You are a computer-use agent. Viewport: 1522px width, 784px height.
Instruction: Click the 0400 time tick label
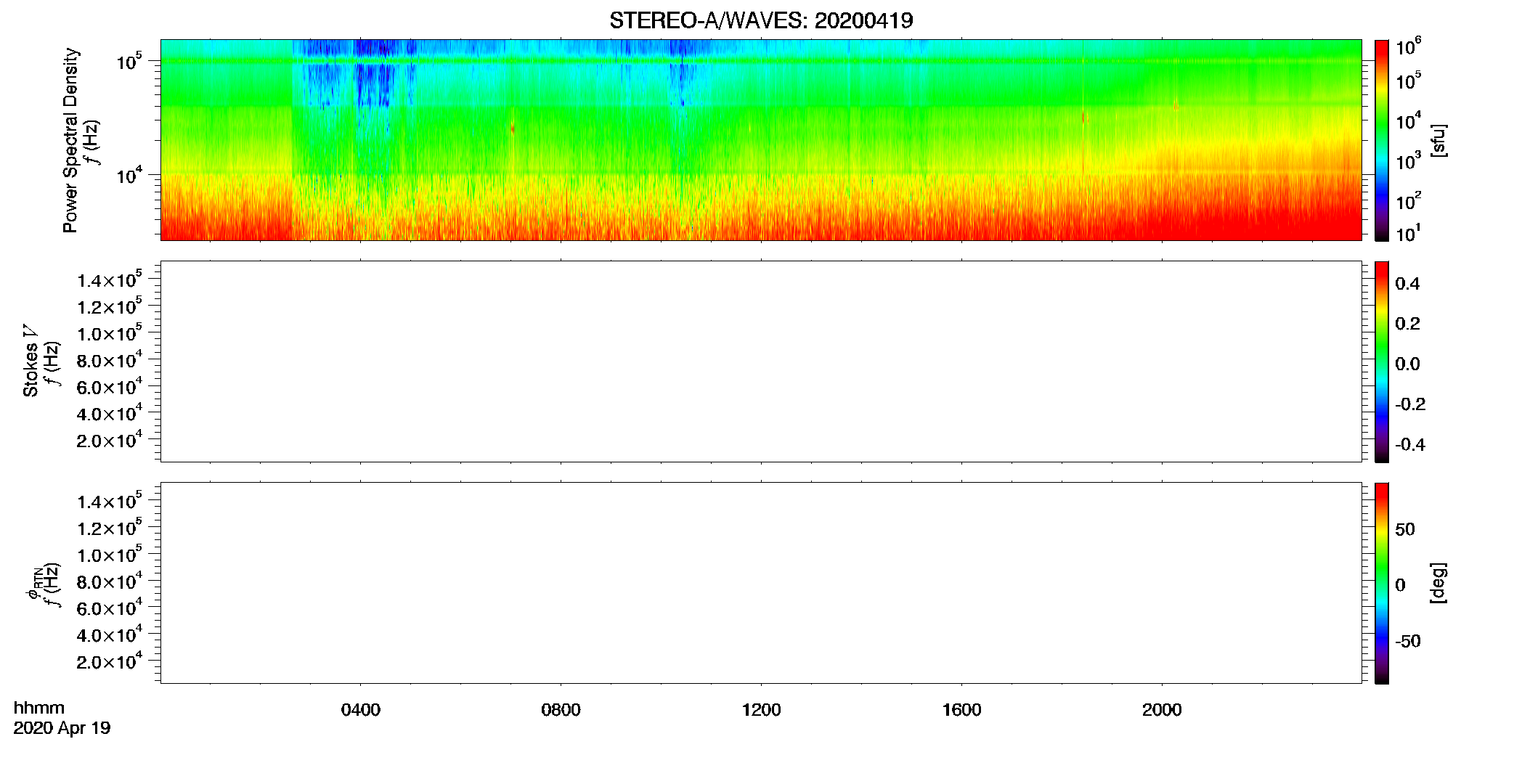tap(361, 709)
